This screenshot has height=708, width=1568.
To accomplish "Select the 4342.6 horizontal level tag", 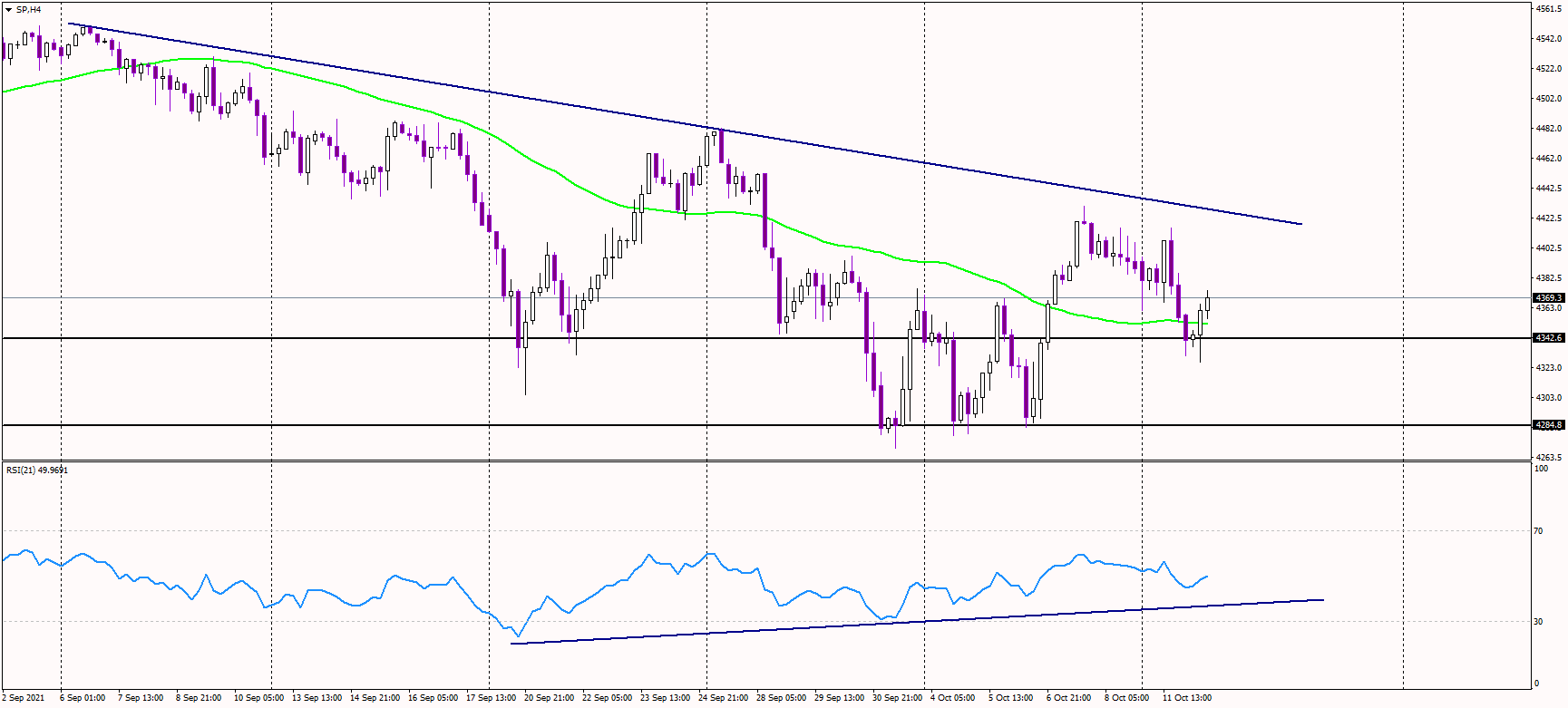I will tap(1548, 338).
